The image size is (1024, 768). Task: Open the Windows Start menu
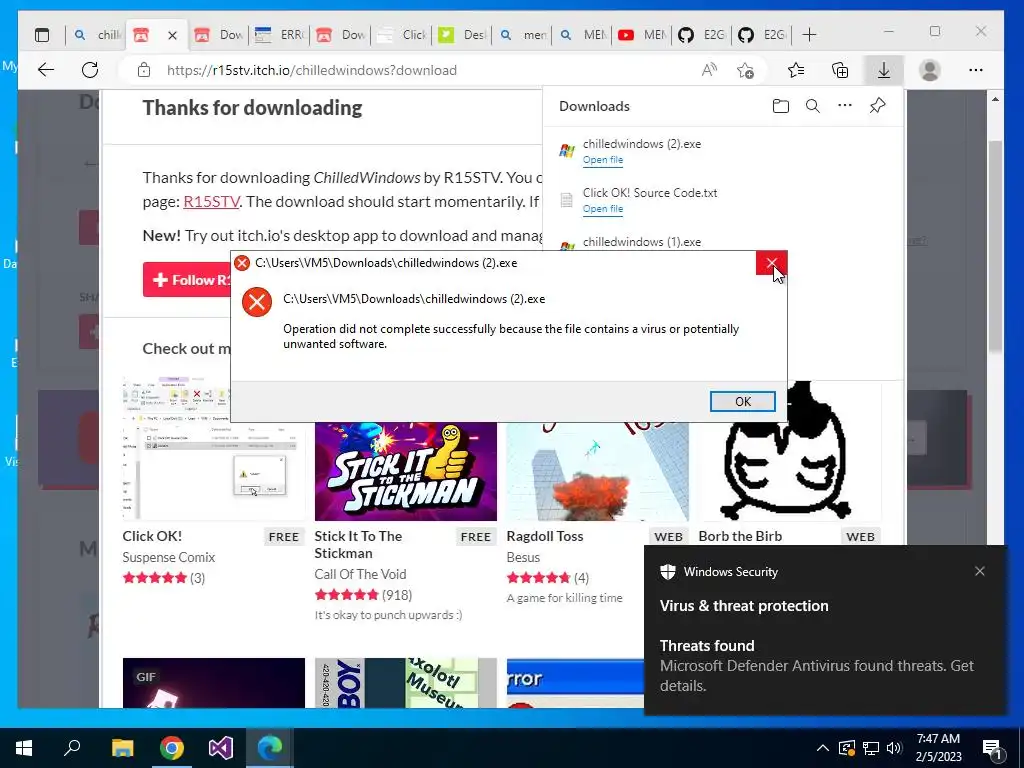coord(24,748)
